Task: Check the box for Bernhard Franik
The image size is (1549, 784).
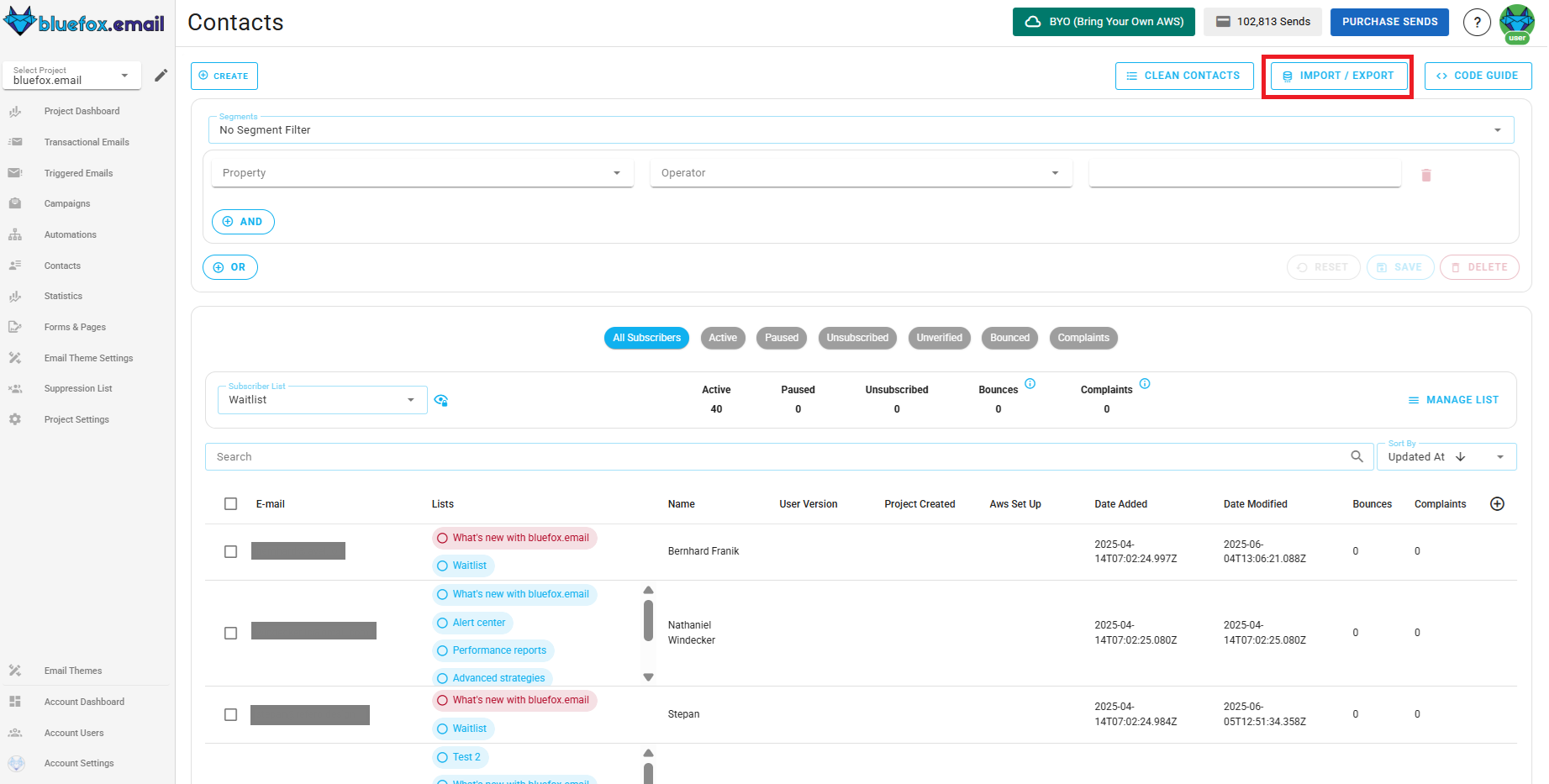Action: 231,551
